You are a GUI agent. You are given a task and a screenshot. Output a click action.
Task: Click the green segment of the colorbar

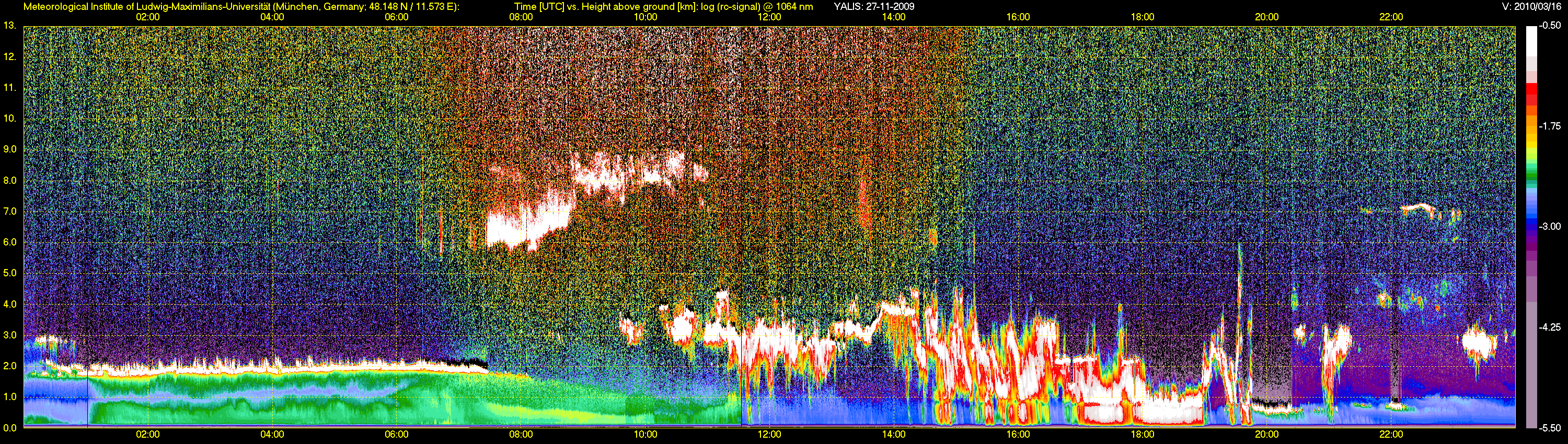(1531, 178)
